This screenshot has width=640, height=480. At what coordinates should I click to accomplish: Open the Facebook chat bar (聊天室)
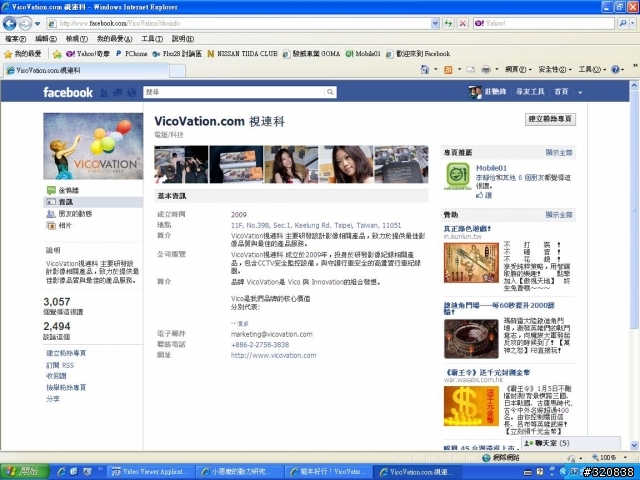571,443
